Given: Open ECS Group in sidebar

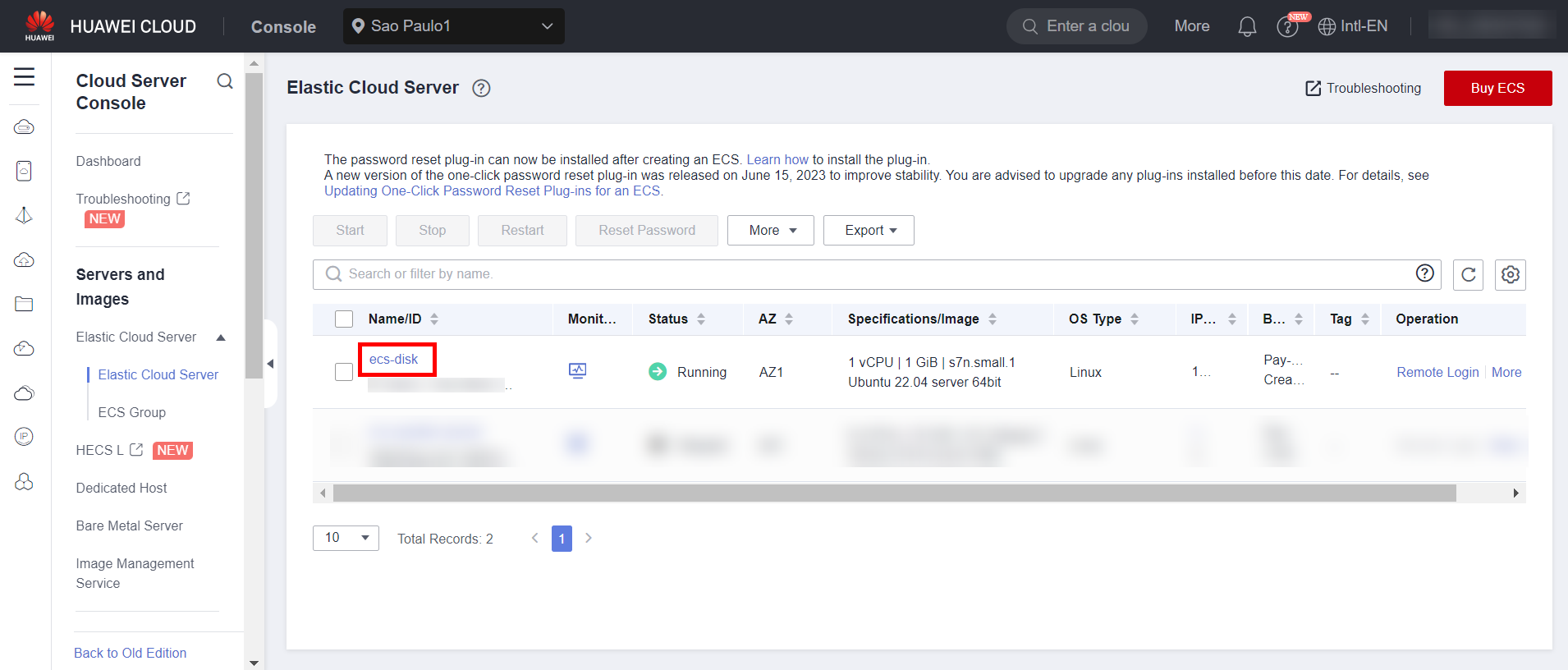Looking at the screenshot, I should tap(131, 412).
